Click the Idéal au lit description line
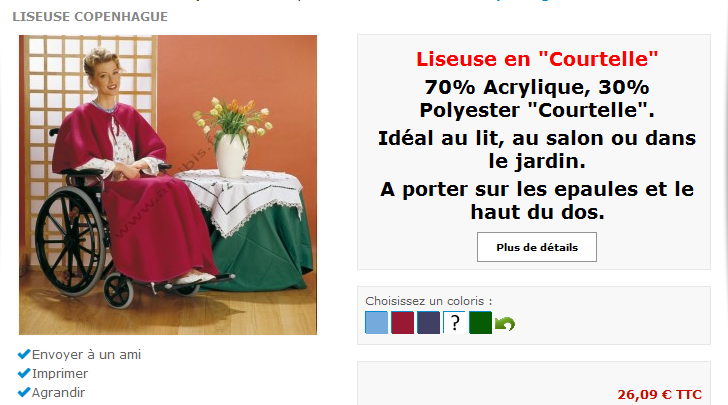The width and height of the screenshot is (728, 405). [x=537, y=150]
